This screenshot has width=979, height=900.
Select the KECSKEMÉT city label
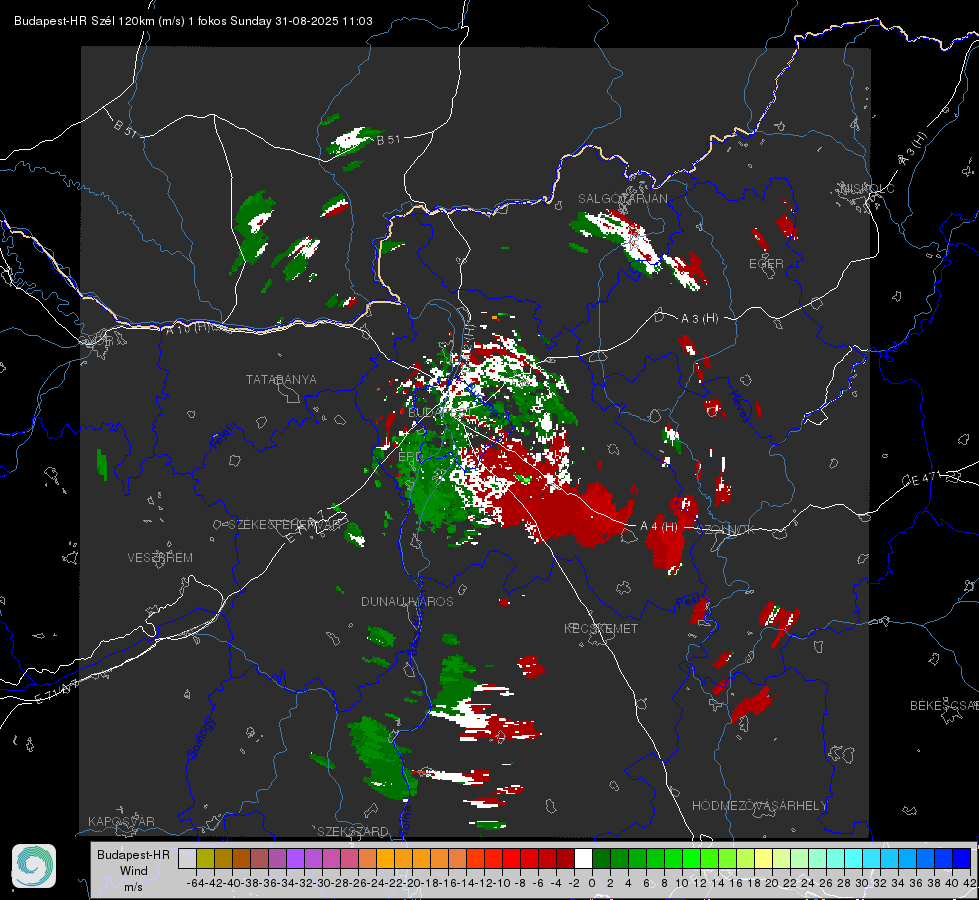click(x=601, y=628)
